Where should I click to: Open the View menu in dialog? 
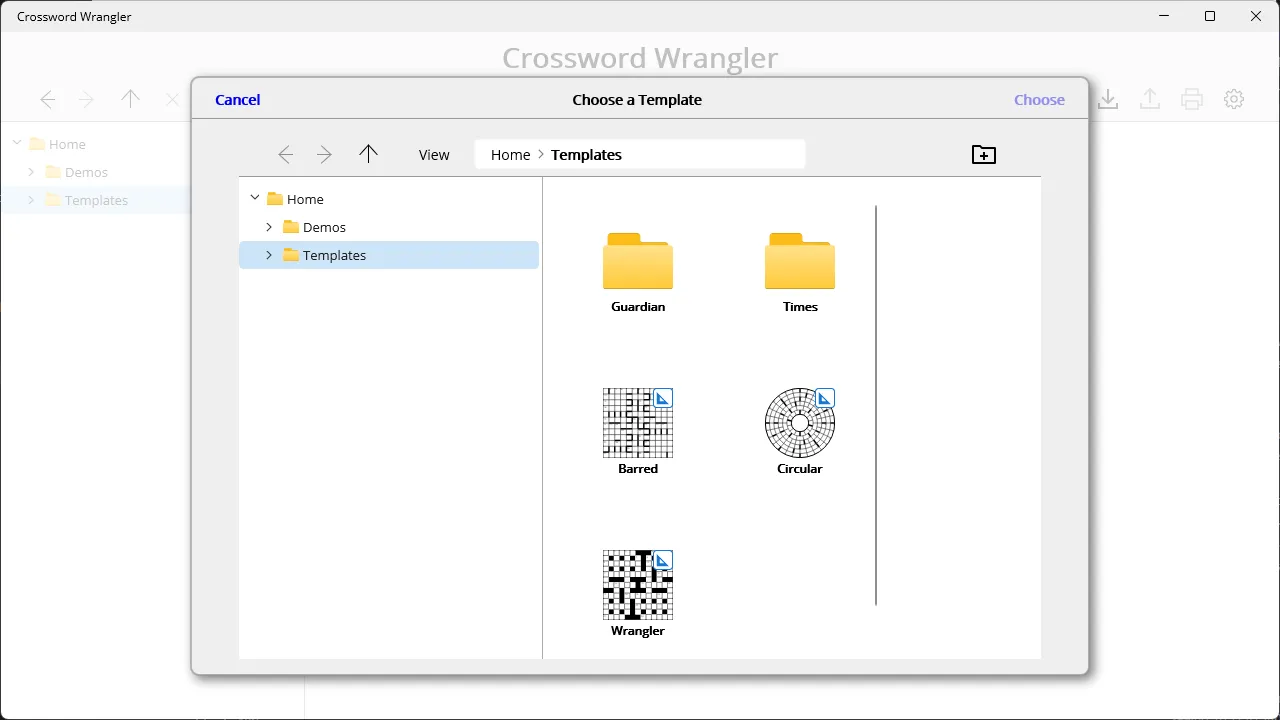tap(434, 155)
